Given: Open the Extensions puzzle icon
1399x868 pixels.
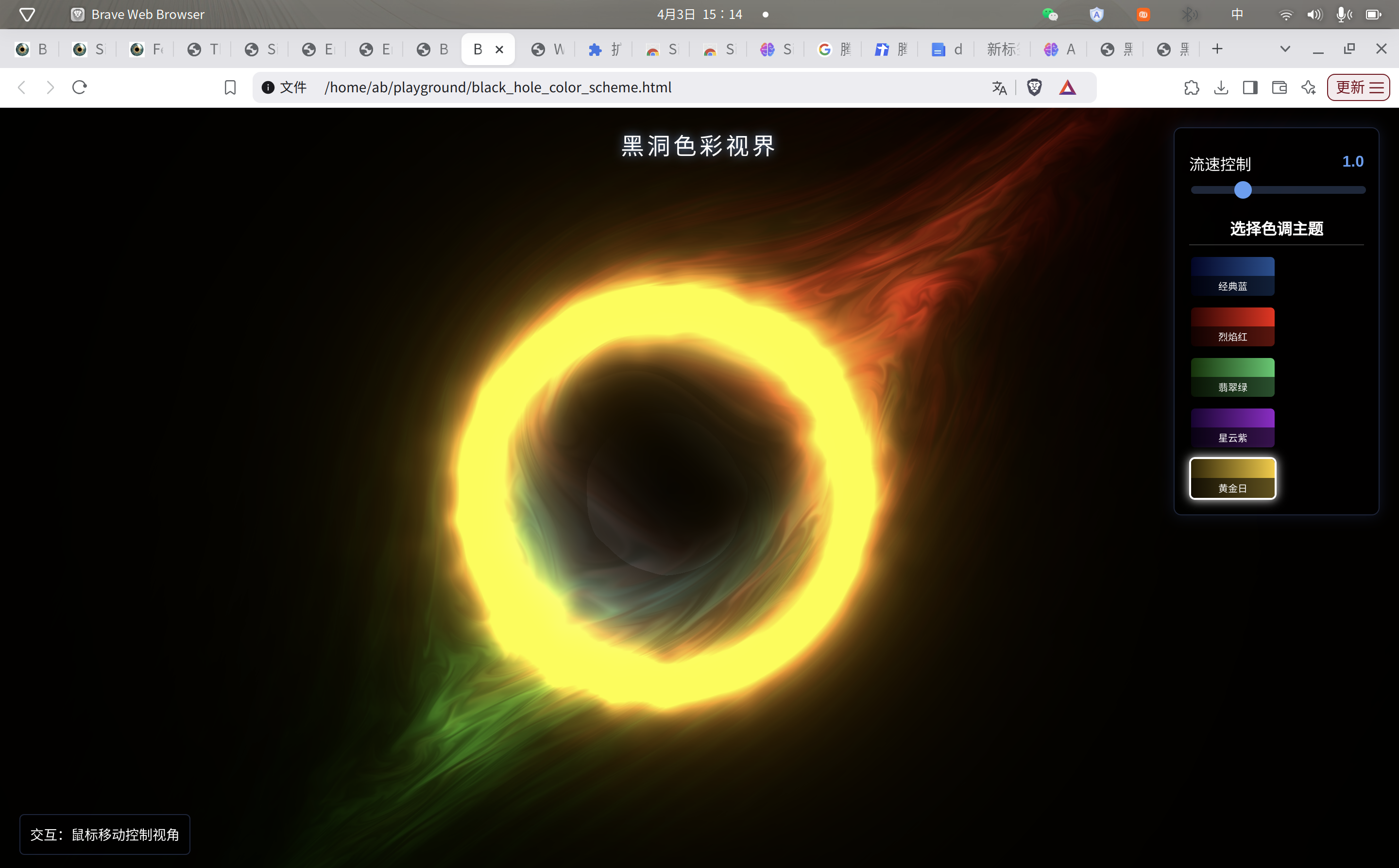Looking at the screenshot, I should click(1192, 87).
